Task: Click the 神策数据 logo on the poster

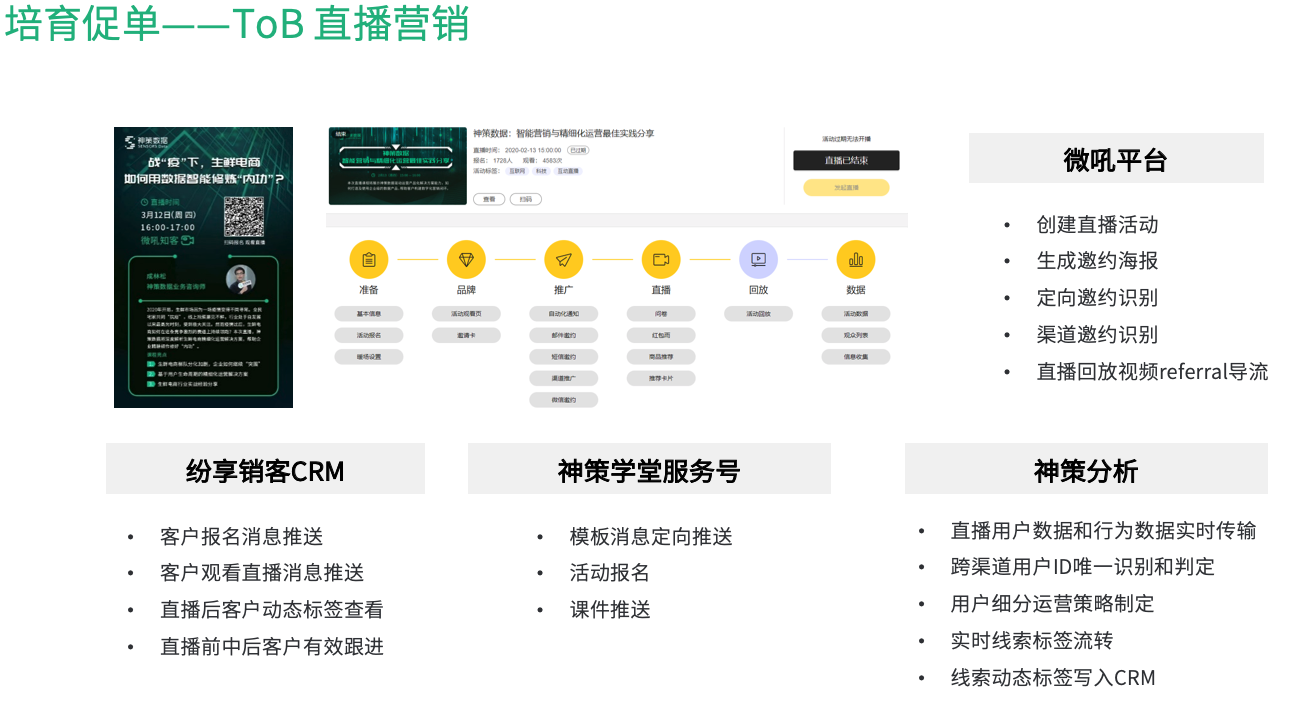Action: click(x=145, y=141)
